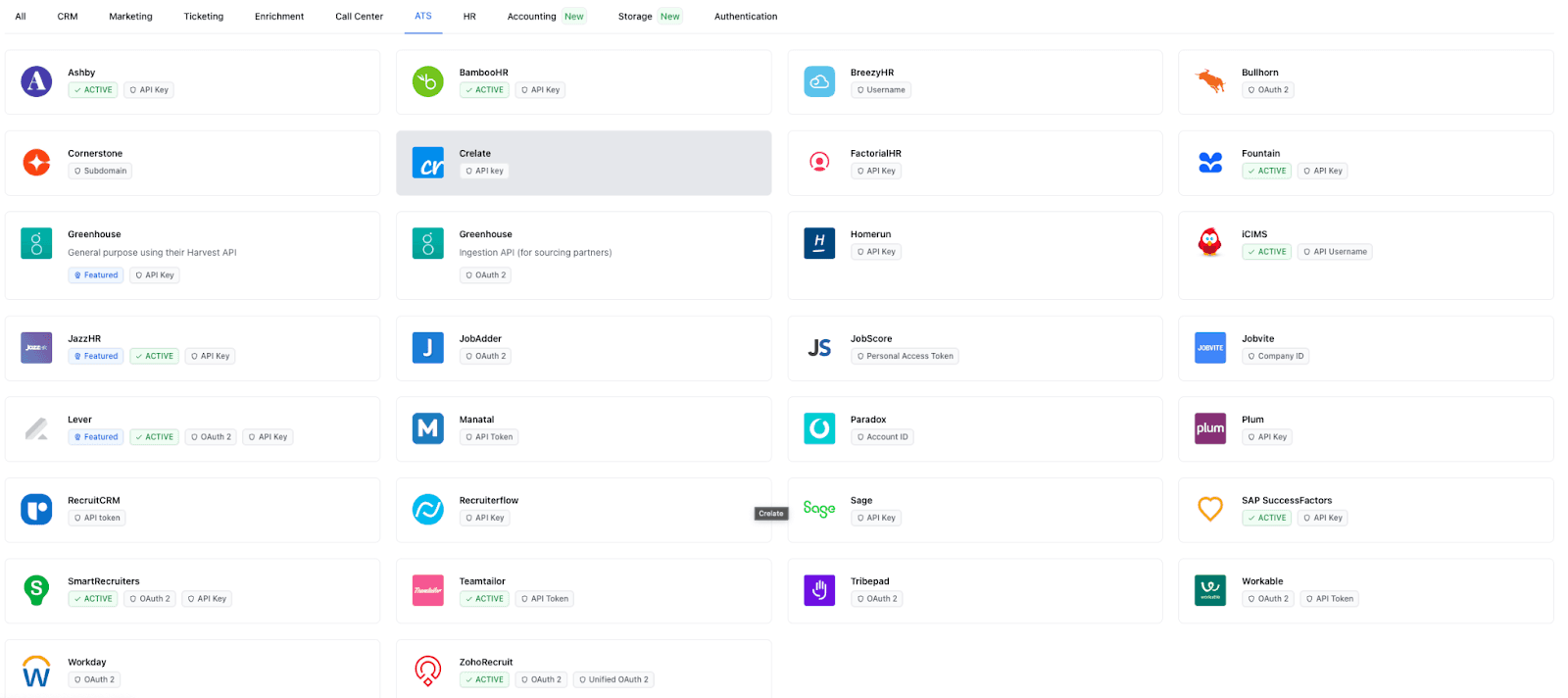Click the Featured badge on JazzHR
Screen dimensions: 1568x698
point(96,357)
